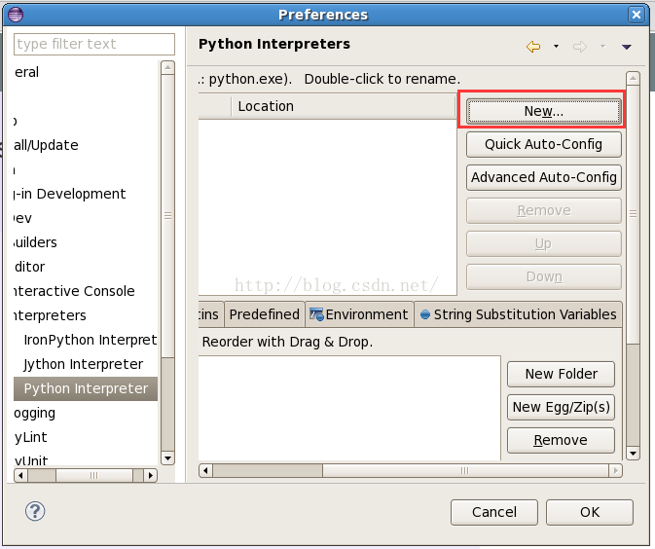Click tree horizontal scrollbar left arrow
The image size is (655, 549).
(20, 475)
